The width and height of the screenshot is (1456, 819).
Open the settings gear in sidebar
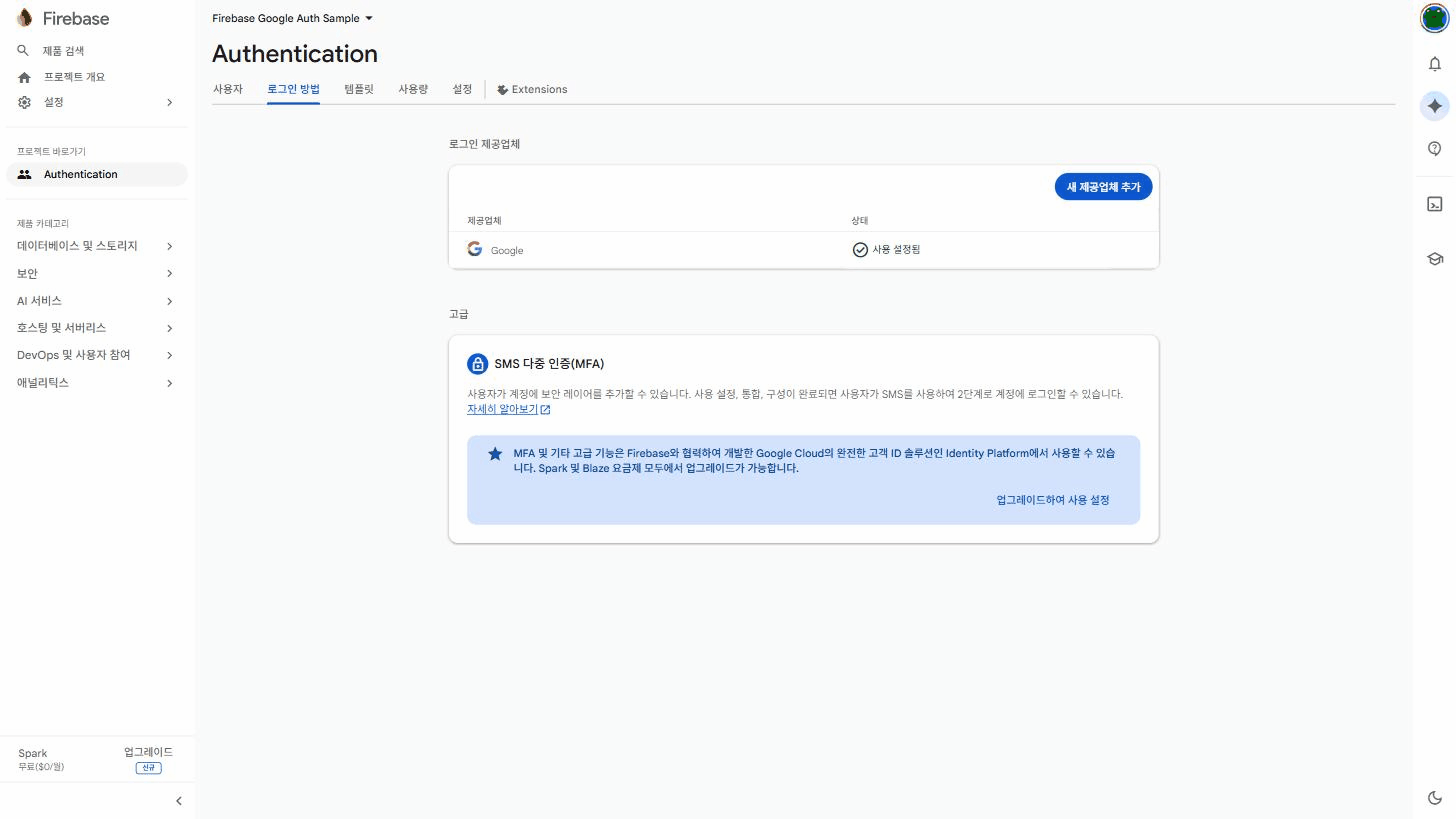[24, 102]
